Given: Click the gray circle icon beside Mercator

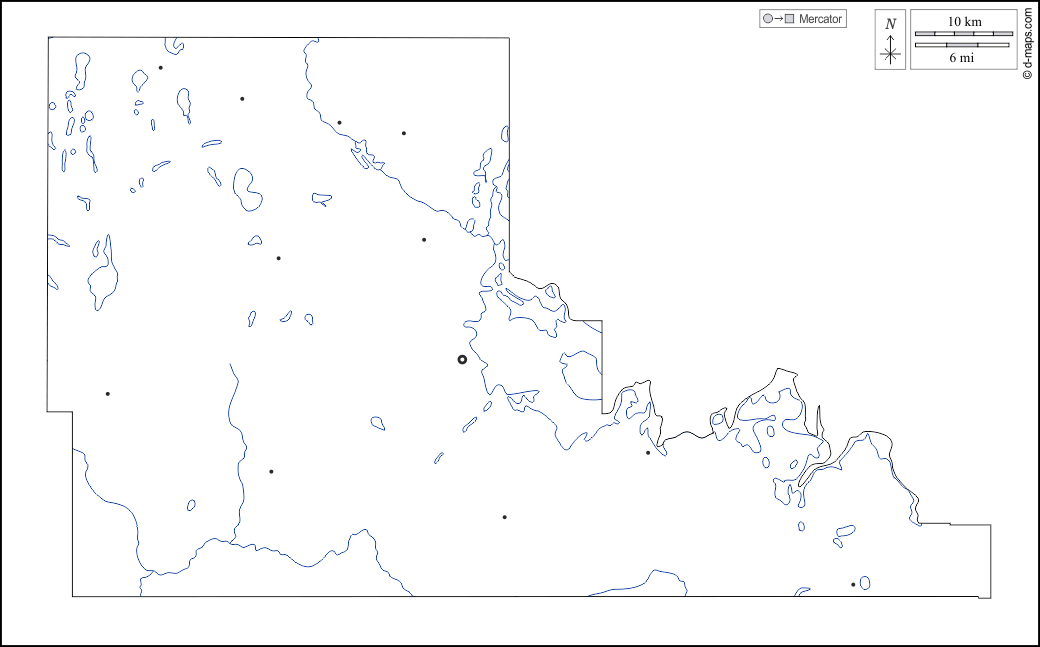Looking at the screenshot, I should 767,19.
